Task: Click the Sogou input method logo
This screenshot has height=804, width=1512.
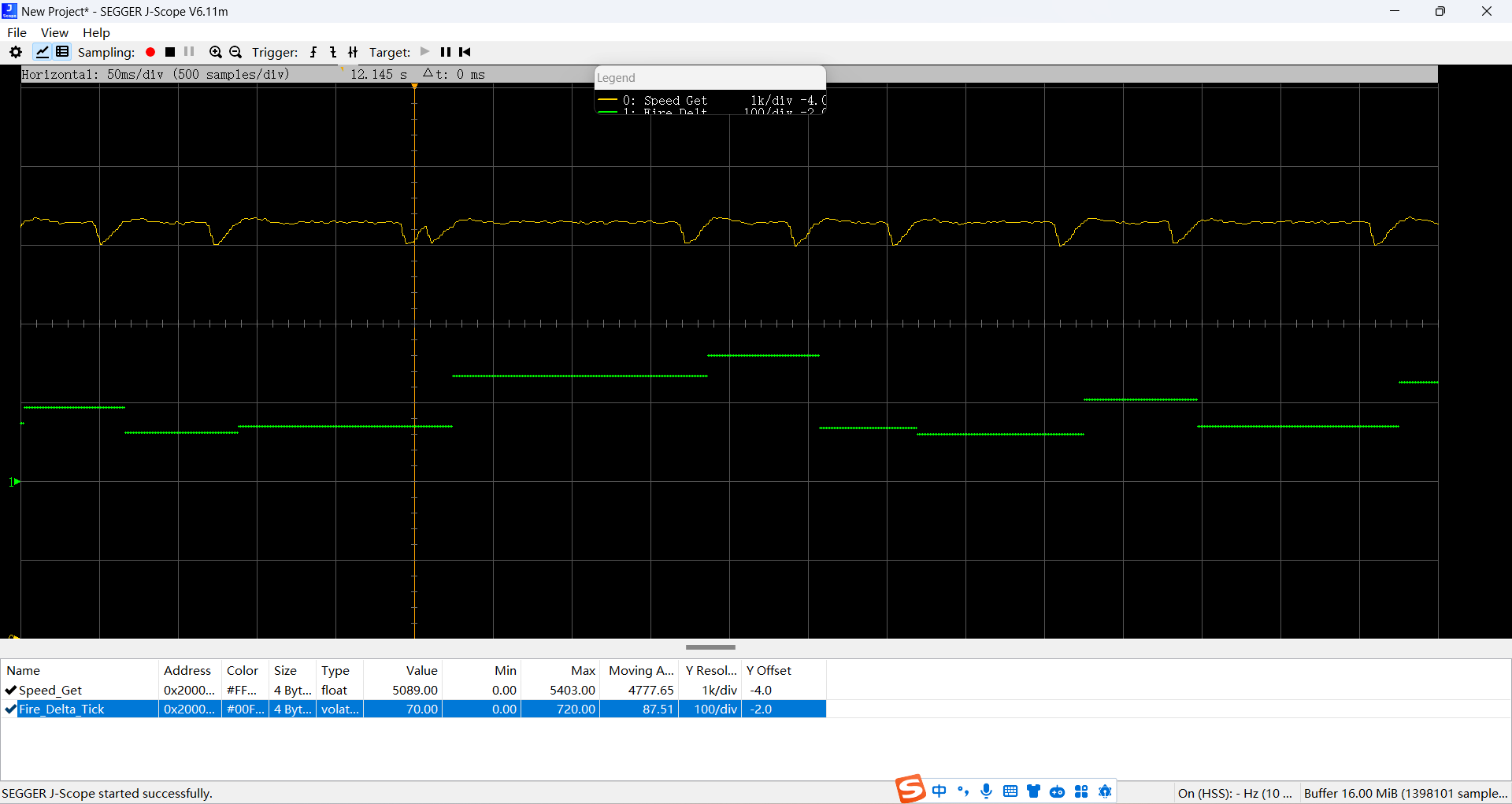Action: [x=910, y=789]
